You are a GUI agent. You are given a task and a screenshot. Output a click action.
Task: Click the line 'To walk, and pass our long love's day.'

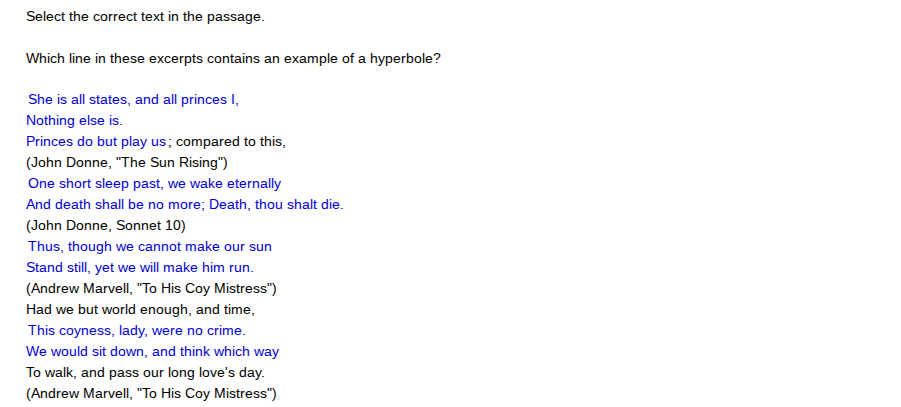coord(145,373)
